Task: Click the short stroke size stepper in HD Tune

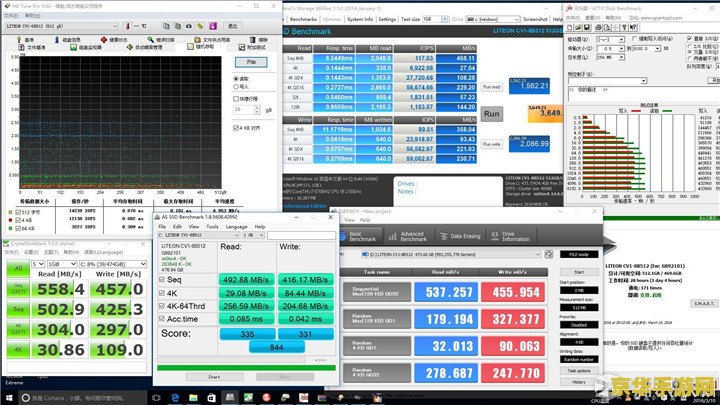Action: pyautogui.click(x=257, y=110)
